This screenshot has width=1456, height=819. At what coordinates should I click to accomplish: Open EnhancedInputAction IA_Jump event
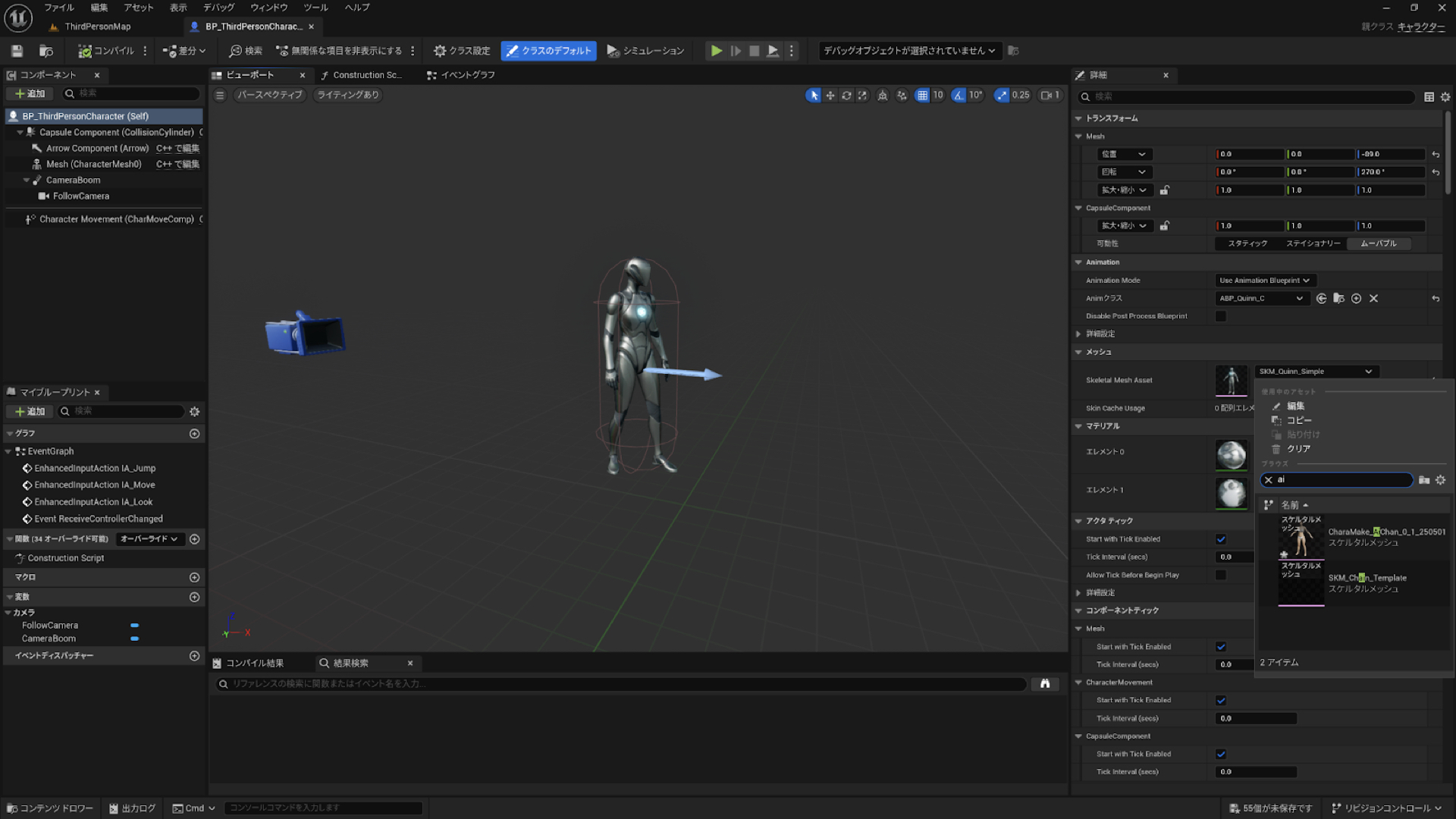tap(95, 469)
